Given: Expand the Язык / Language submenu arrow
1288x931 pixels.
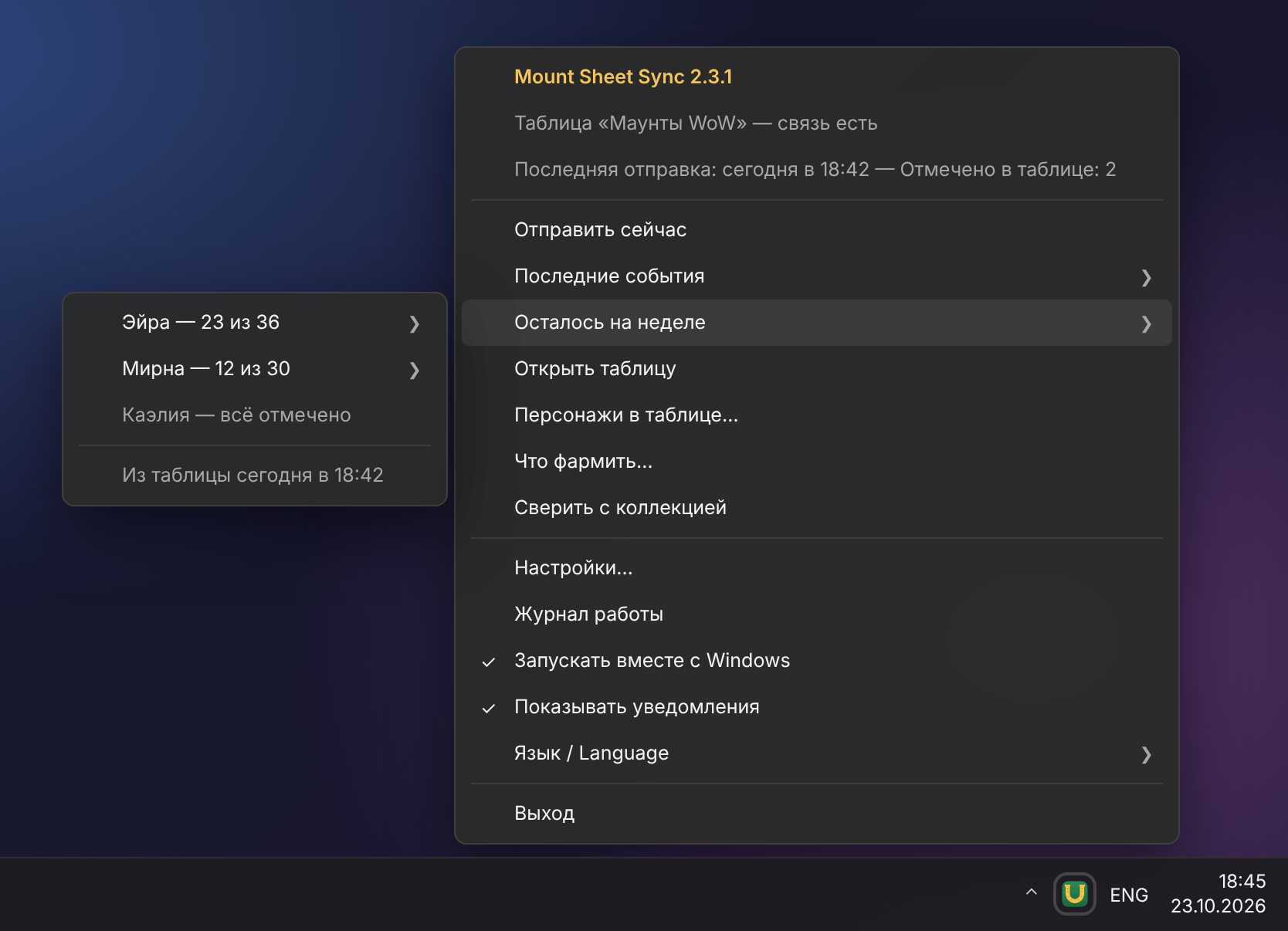Looking at the screenshot, I should pos(1146,754).
